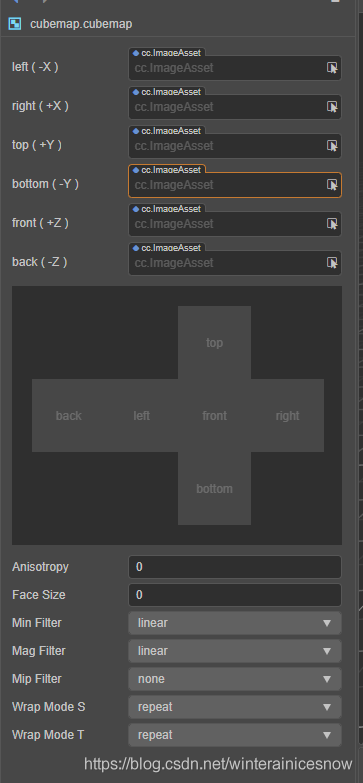Open the Min Filter dropdown
The height and width of the screenshot is (783, 363).
pos(235,623)
